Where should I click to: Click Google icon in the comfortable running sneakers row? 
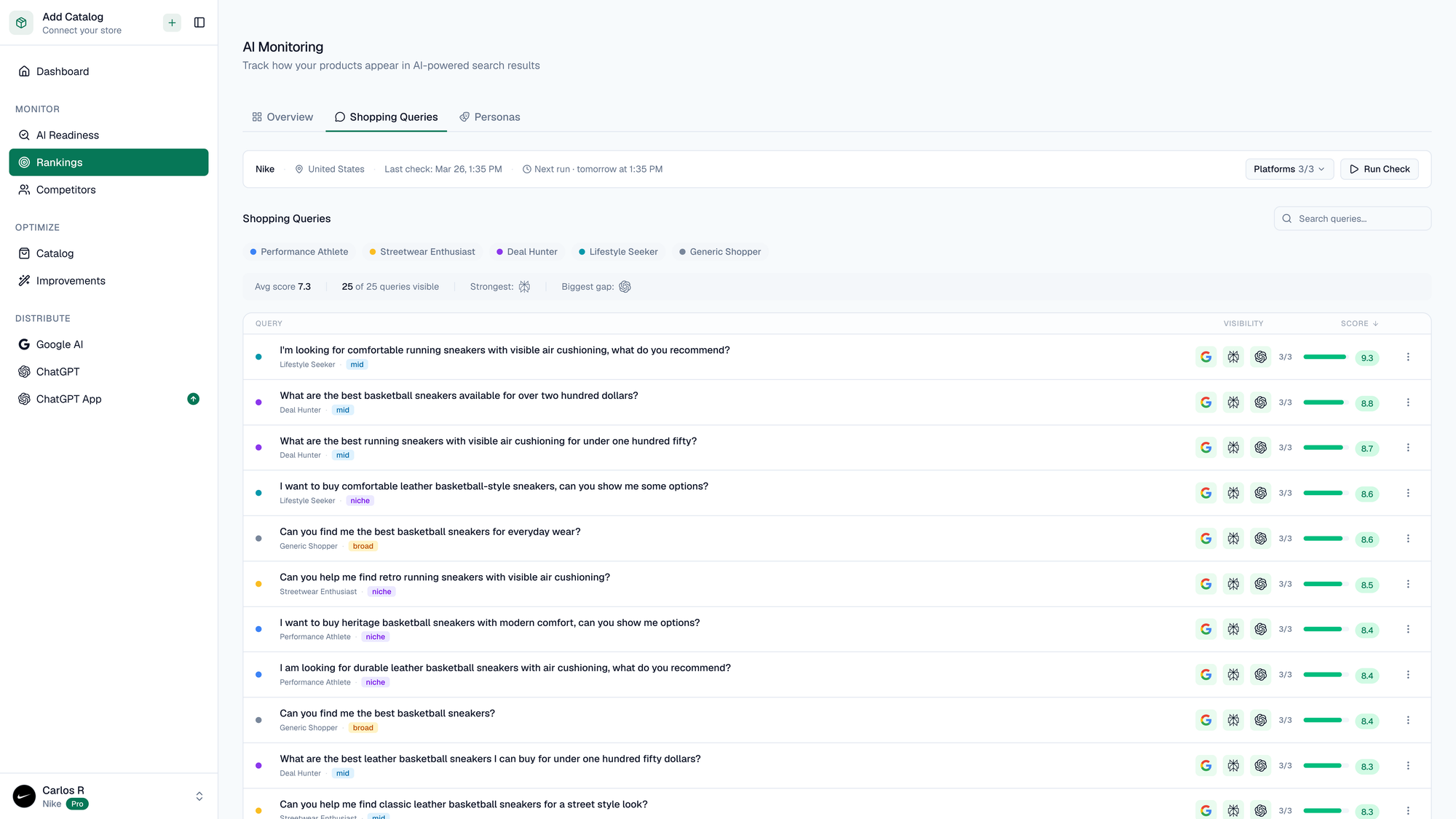tap(1206, 357)
